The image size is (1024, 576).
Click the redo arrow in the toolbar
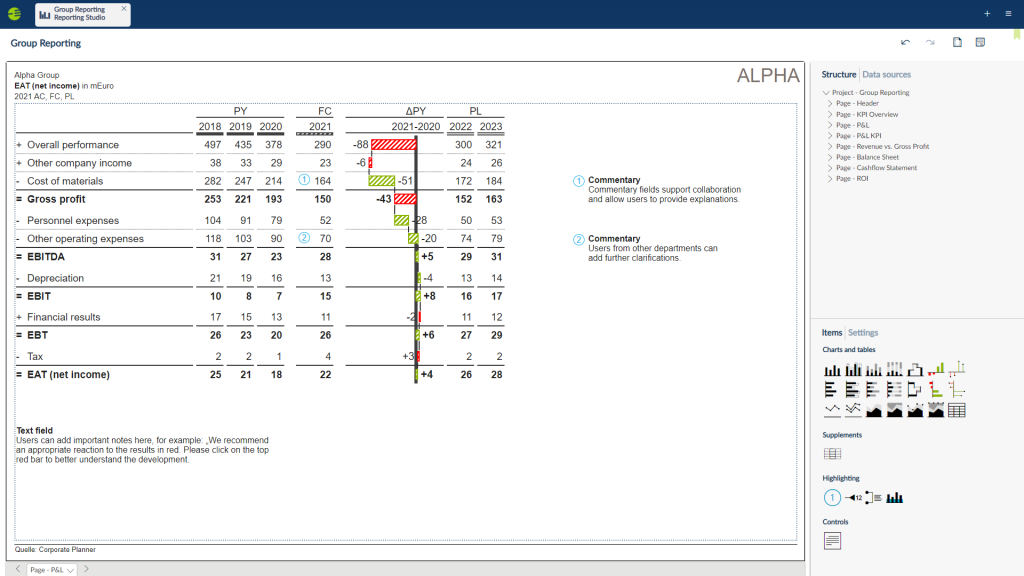point(930,43)
